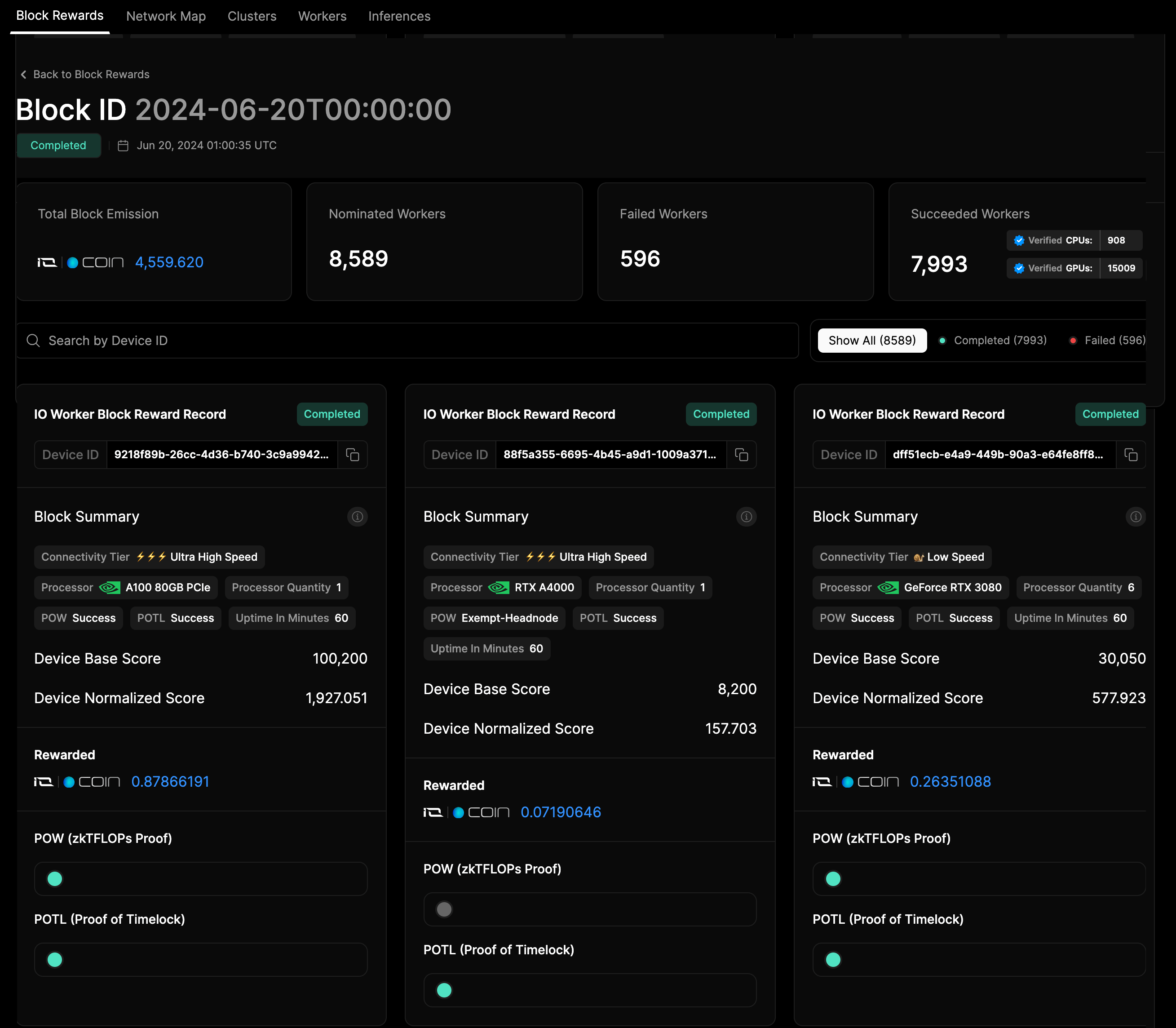Viewport: 1176px width, 1028px height.
Task: Focus the Search by Device ID field
Action: tap(407, 341)
